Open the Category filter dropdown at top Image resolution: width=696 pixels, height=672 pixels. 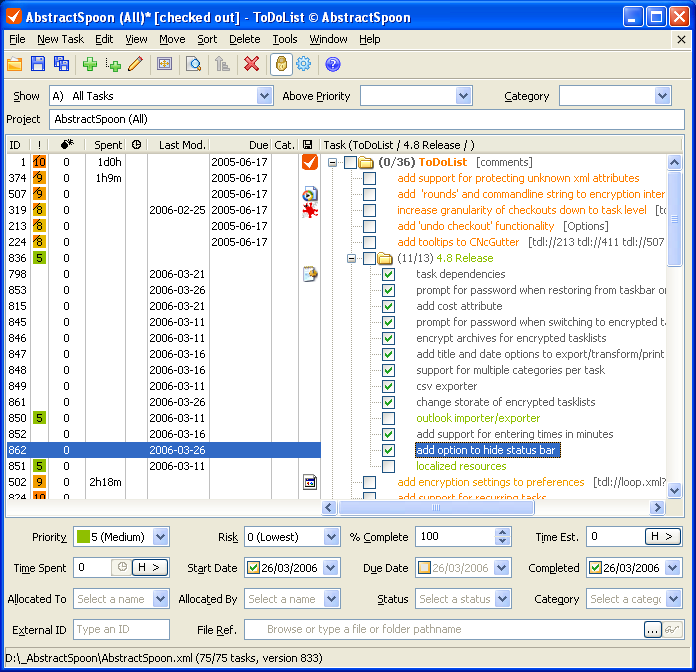tap(662, 95)
